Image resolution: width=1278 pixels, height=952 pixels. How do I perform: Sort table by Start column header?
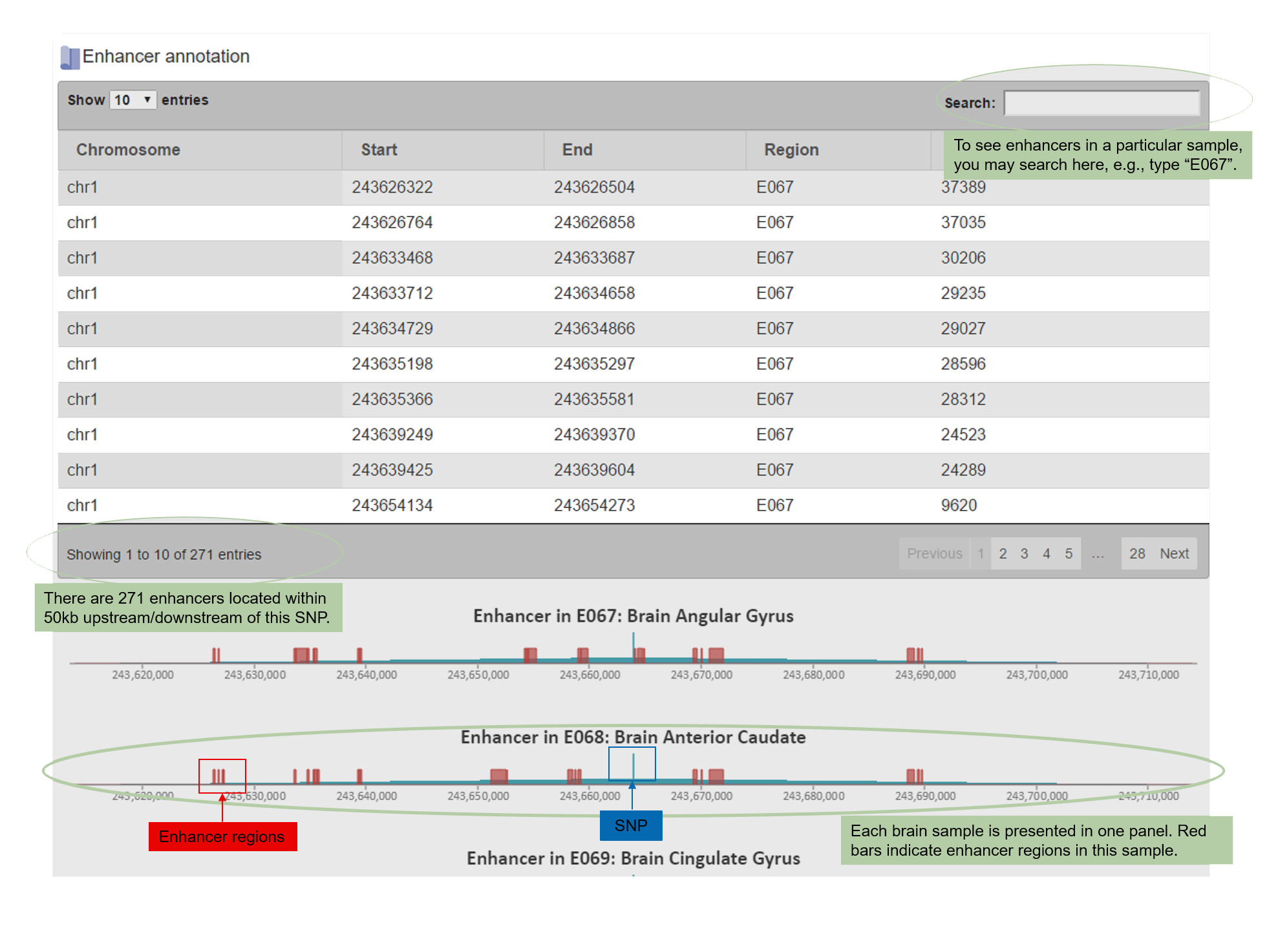coord(443,150)
